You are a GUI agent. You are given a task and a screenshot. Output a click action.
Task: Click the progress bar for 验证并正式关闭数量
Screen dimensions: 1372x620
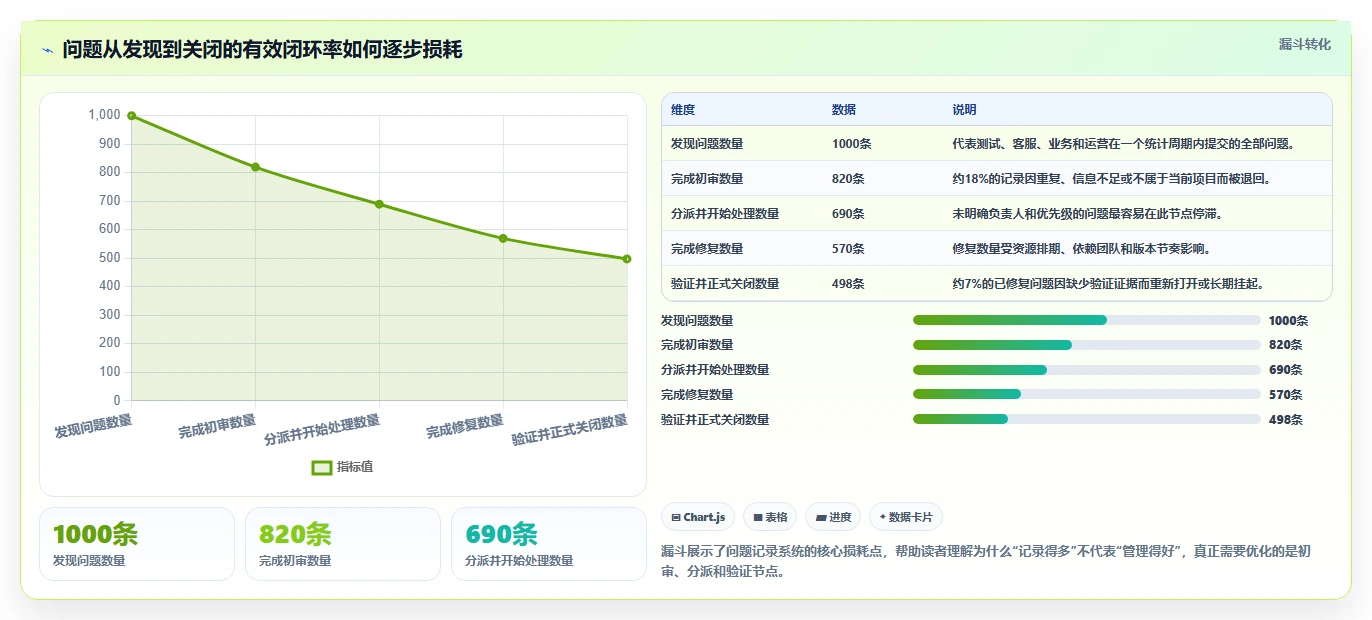click(1086, 420)
